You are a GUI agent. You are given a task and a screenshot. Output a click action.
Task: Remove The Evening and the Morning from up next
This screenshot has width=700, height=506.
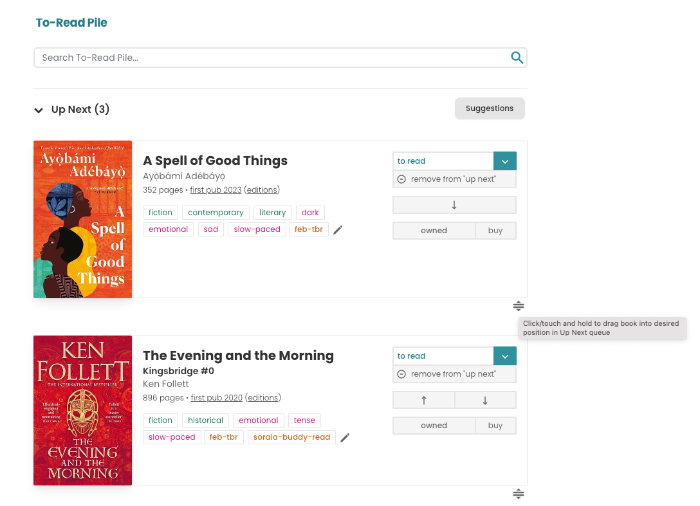454,374
